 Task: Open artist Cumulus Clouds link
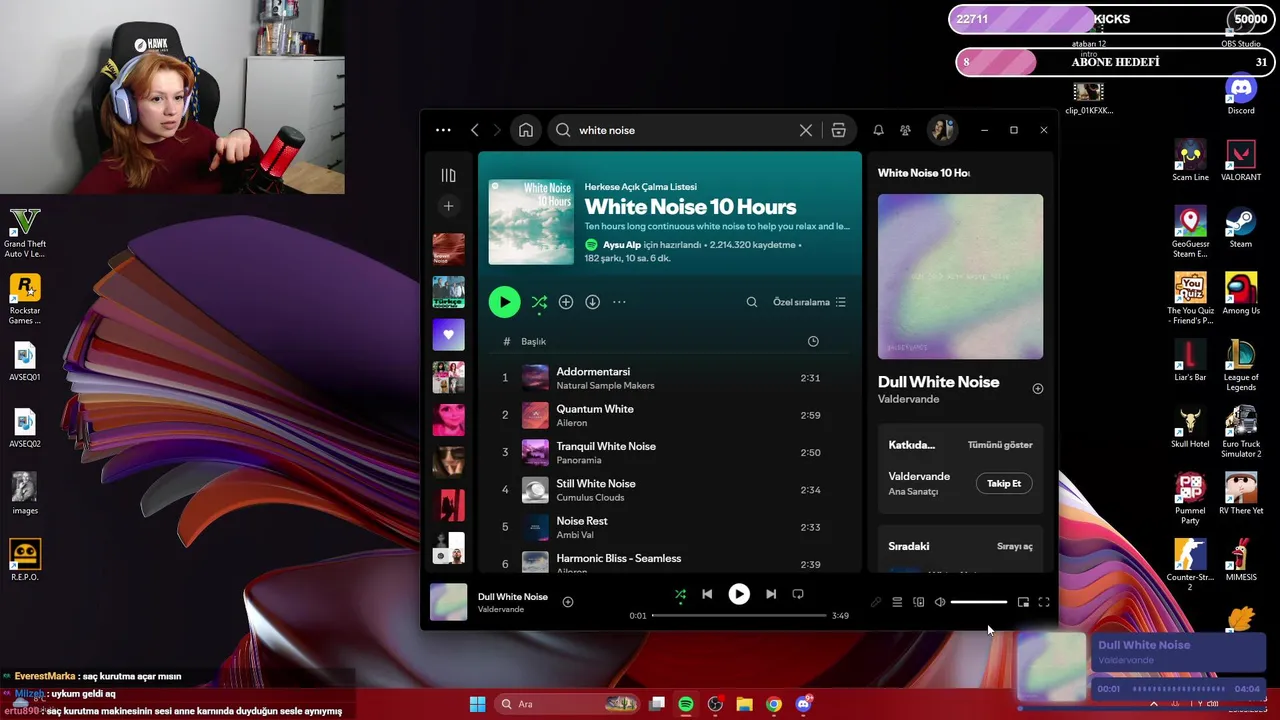(590, 497)
